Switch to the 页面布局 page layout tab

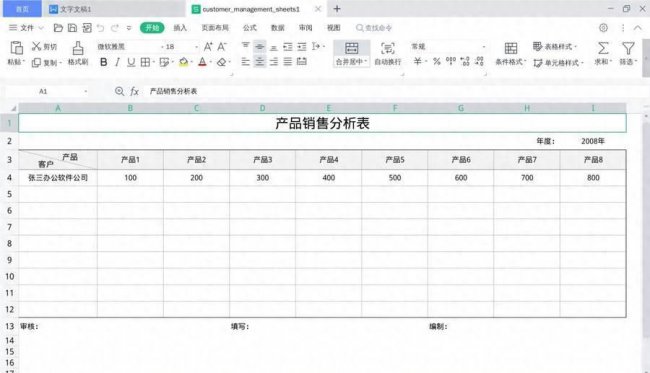coord(215,28)
